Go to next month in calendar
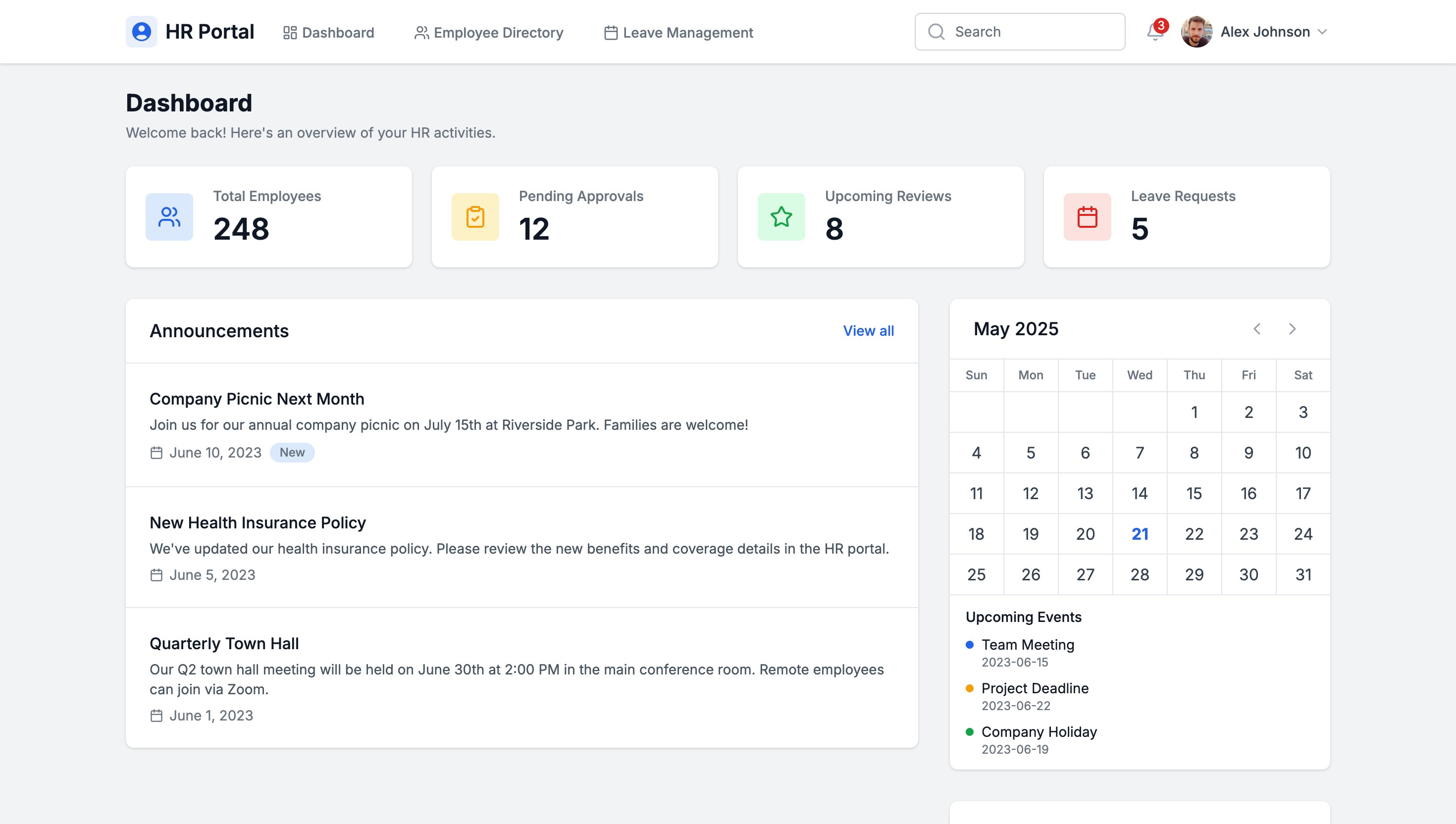This screenshot has height=824, width=1456. (1292, 329)
